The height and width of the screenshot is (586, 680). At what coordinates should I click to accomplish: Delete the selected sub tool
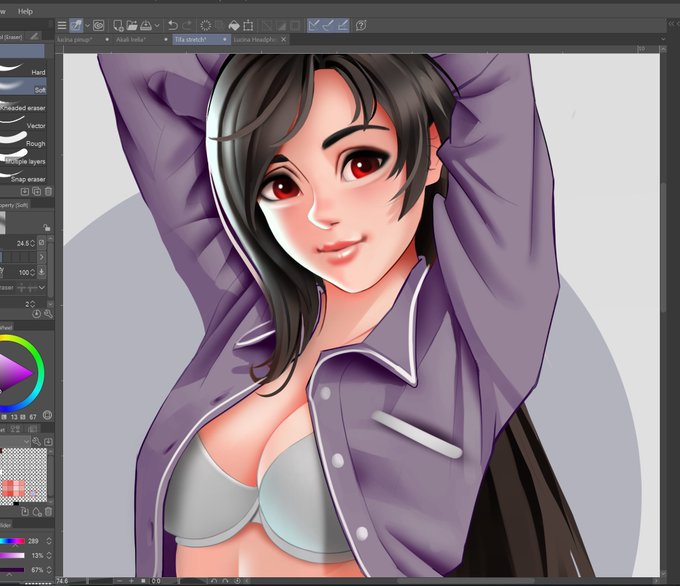tap(48, 191)
